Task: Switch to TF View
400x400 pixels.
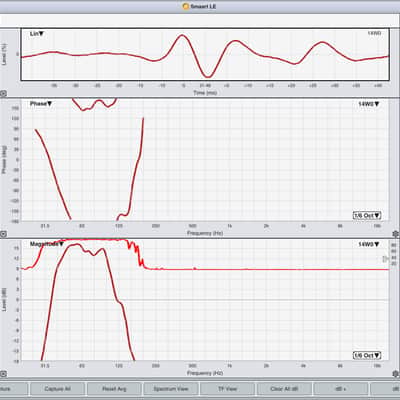Action: pos(227,389)
